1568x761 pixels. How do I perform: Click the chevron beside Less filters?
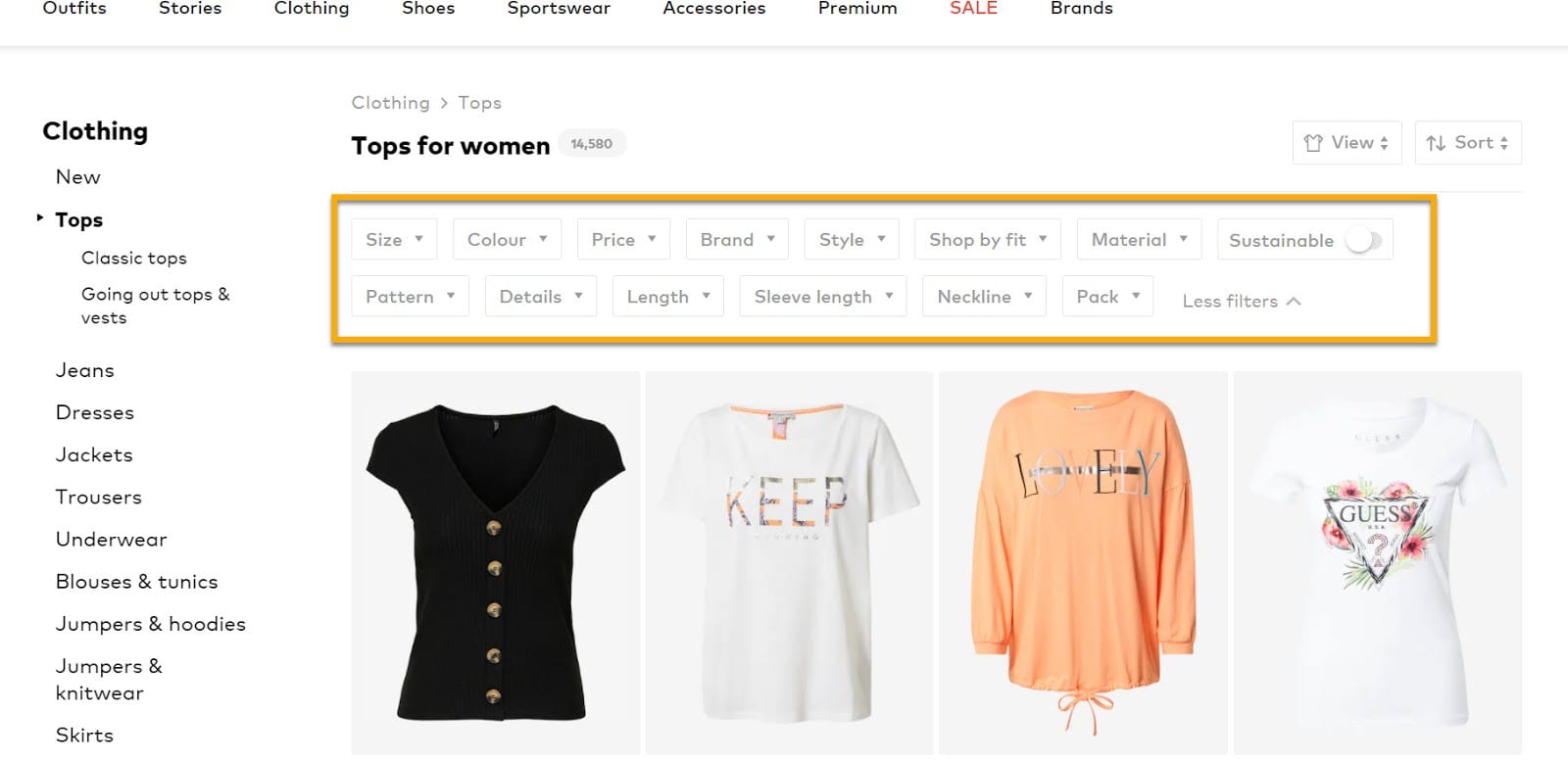coord(1294,301)
